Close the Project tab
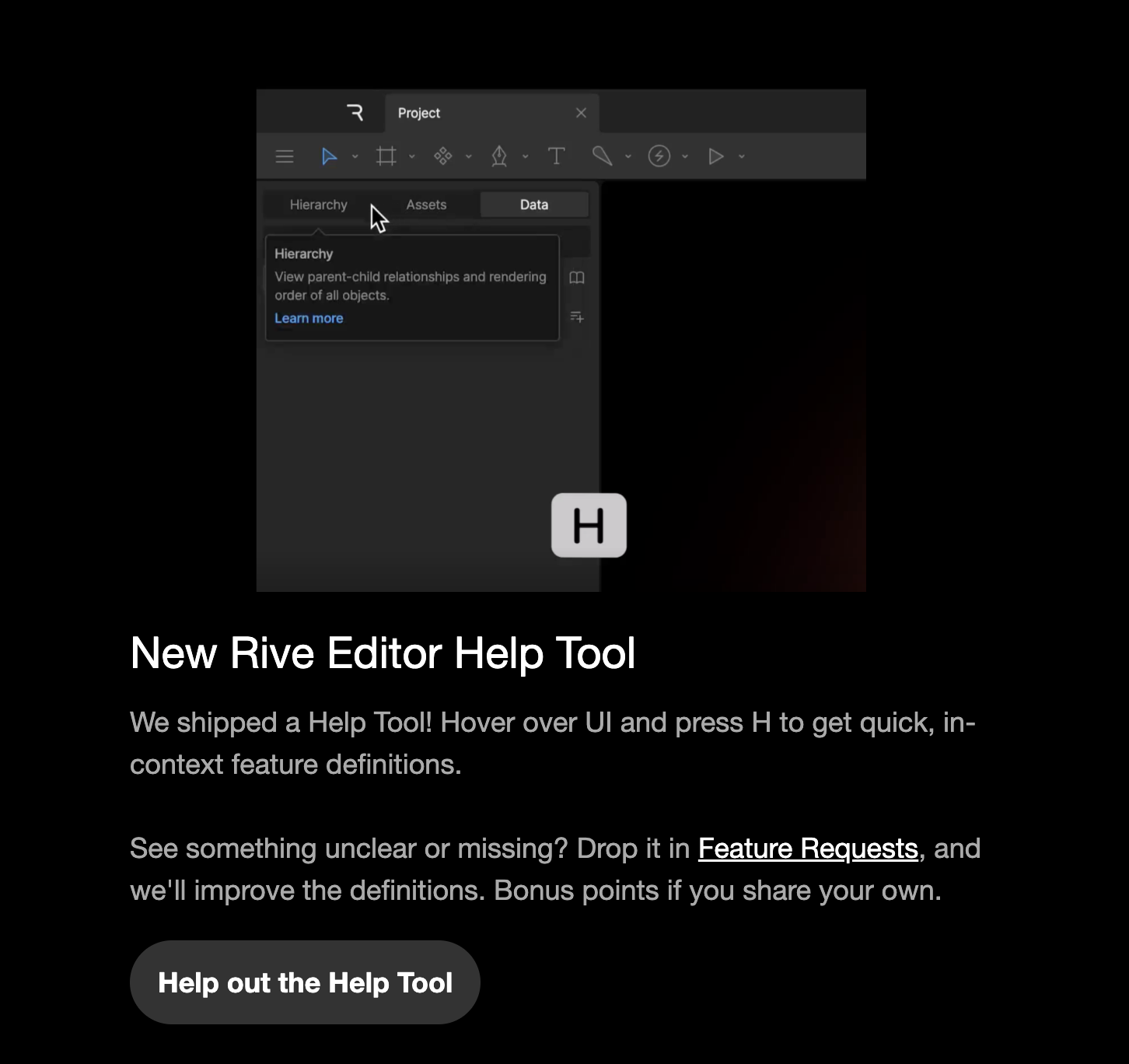This screenshot has height=1064, width=1129. click(x=581, y=113)
